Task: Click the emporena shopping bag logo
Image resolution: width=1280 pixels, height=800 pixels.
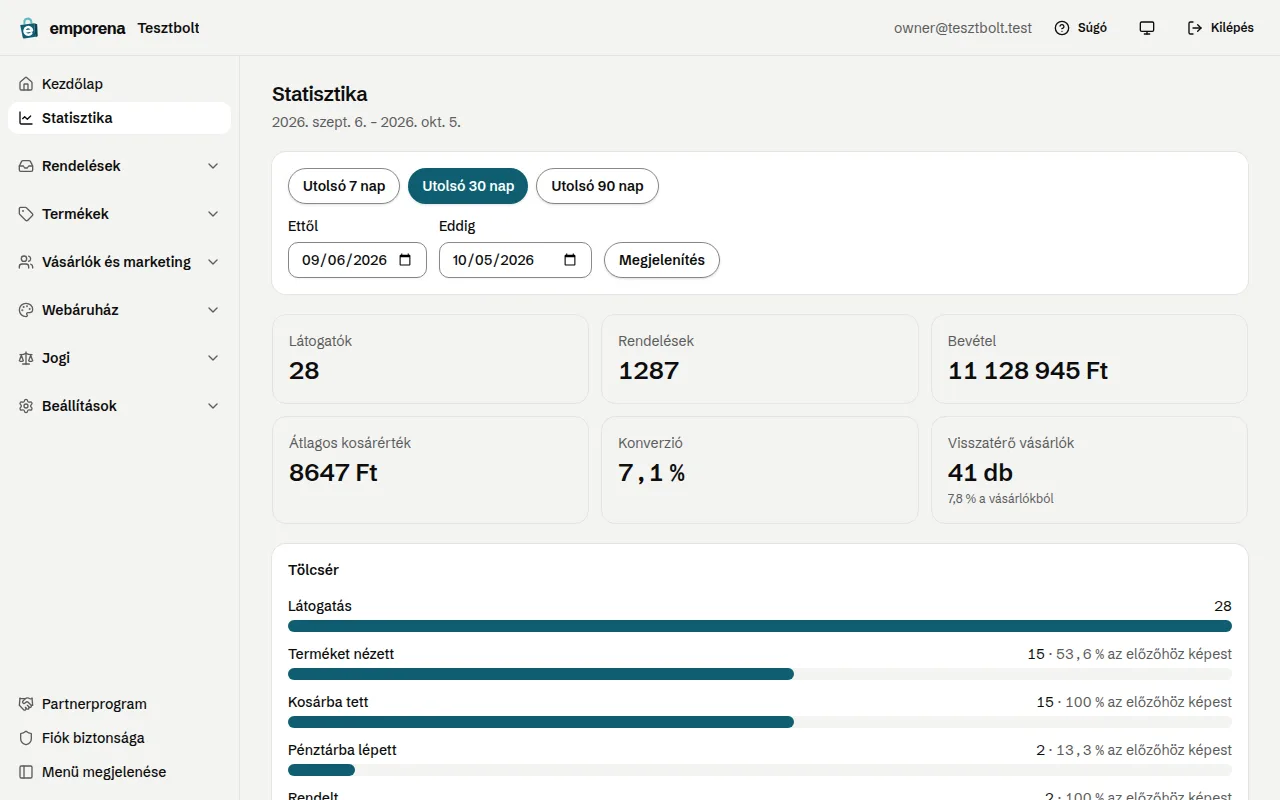Action: click(x=29, y=28)
